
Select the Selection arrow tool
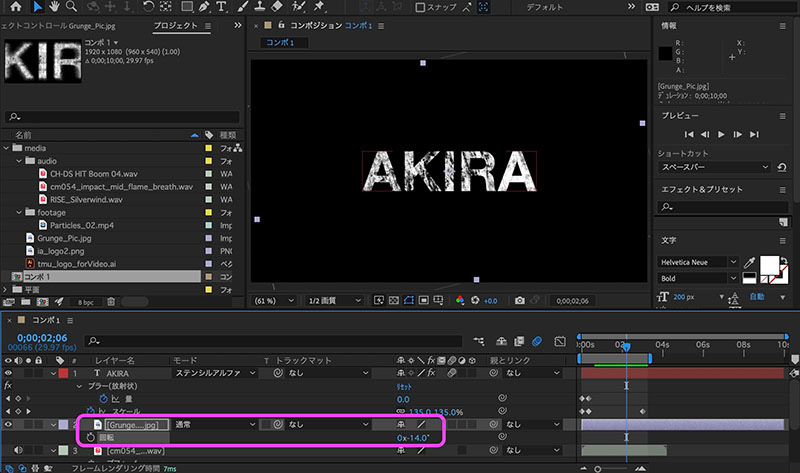click(37, 7)
